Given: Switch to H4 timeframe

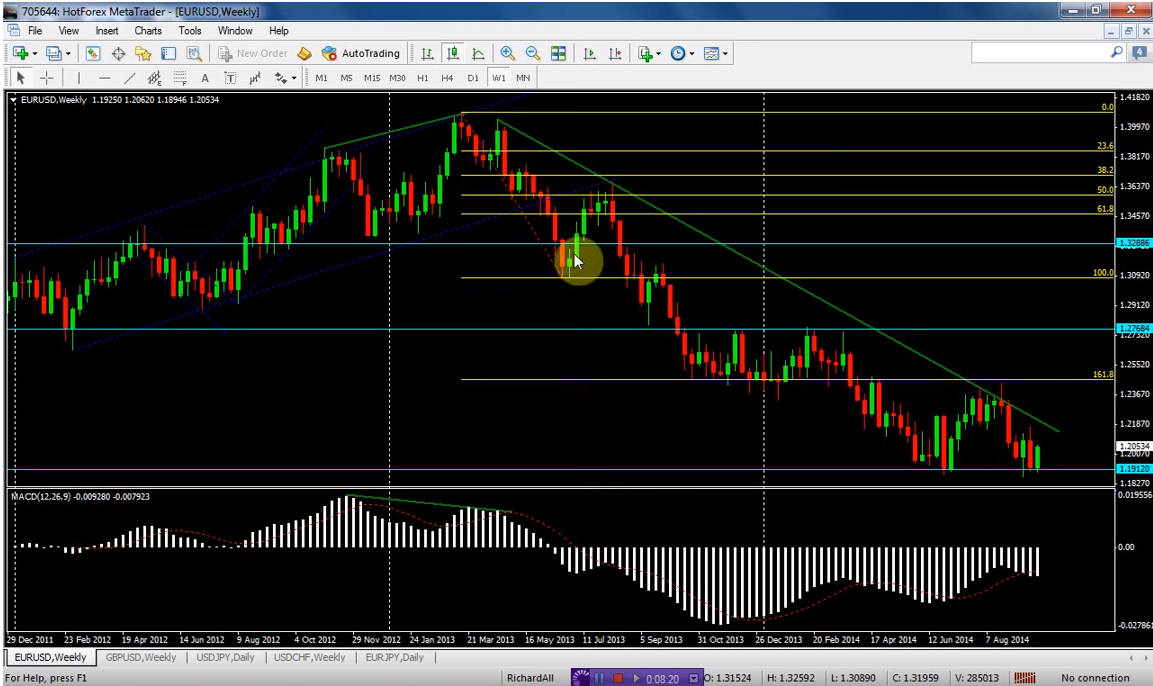Looking at the screenshot, I should [447, 77].
